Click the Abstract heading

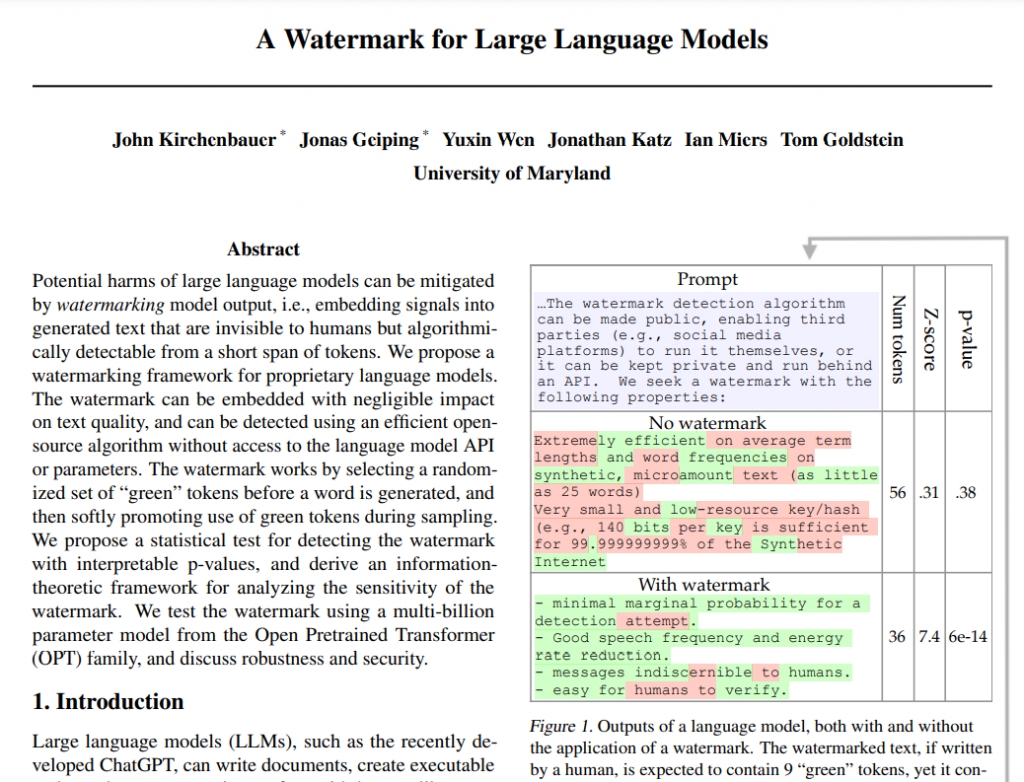click(263, 249)
